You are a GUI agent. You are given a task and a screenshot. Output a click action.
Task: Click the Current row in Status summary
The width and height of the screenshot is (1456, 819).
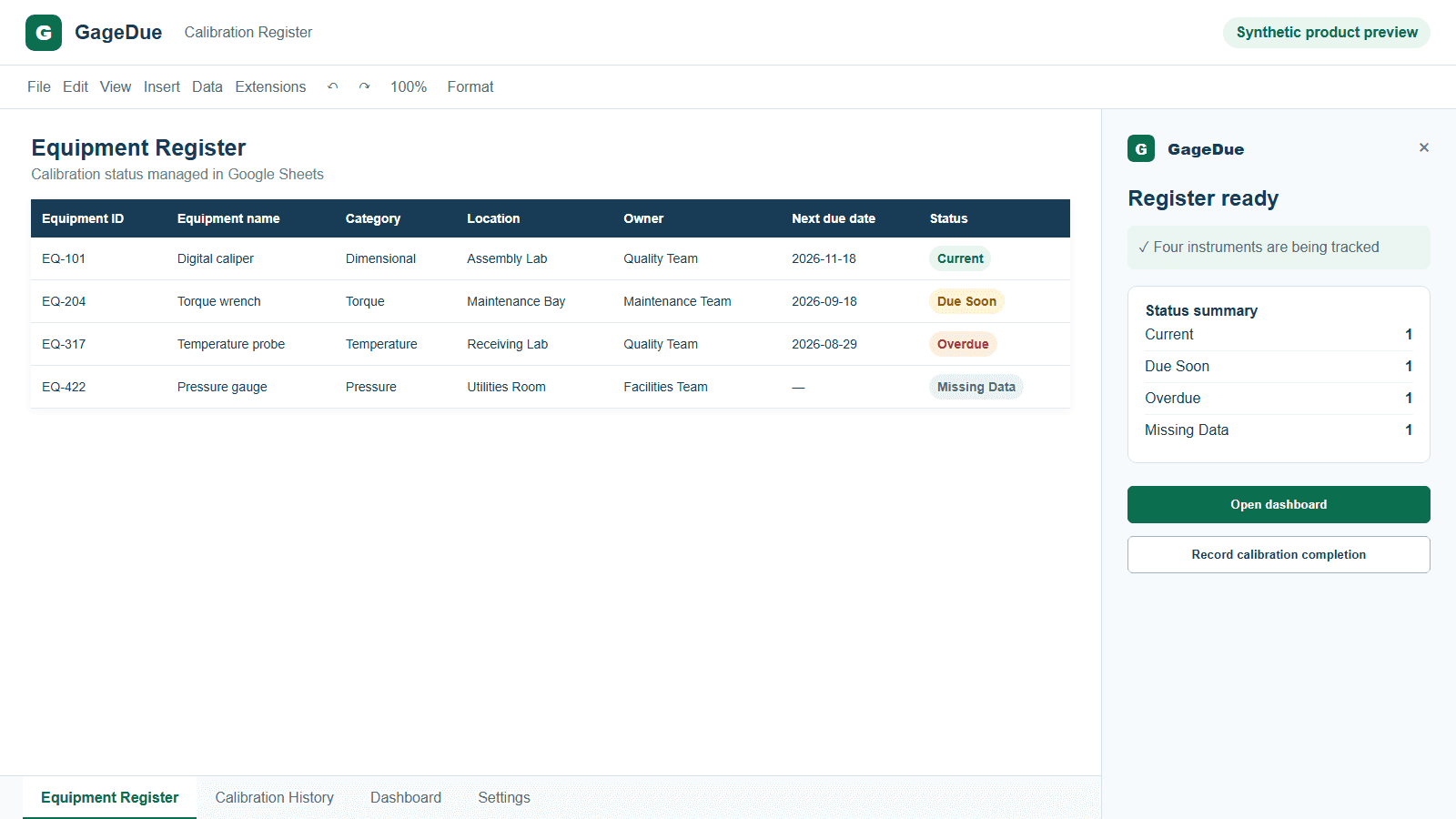pyautogui.click(x=1279, y=335)
